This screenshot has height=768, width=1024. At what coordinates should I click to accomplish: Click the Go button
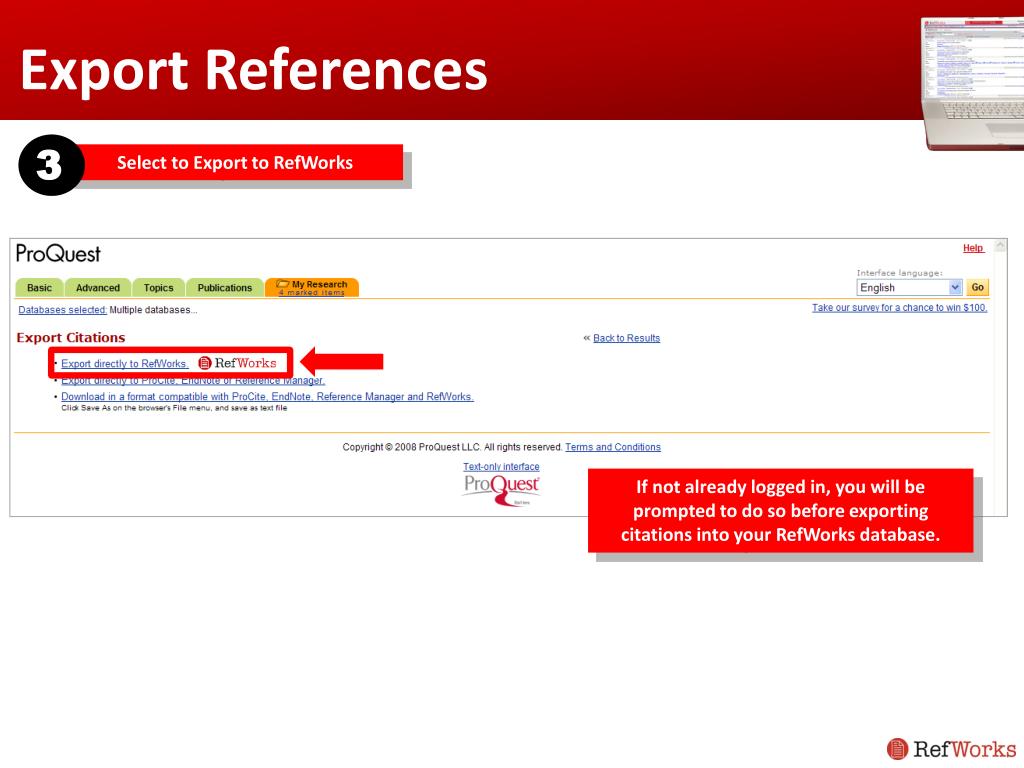point(978,287)
